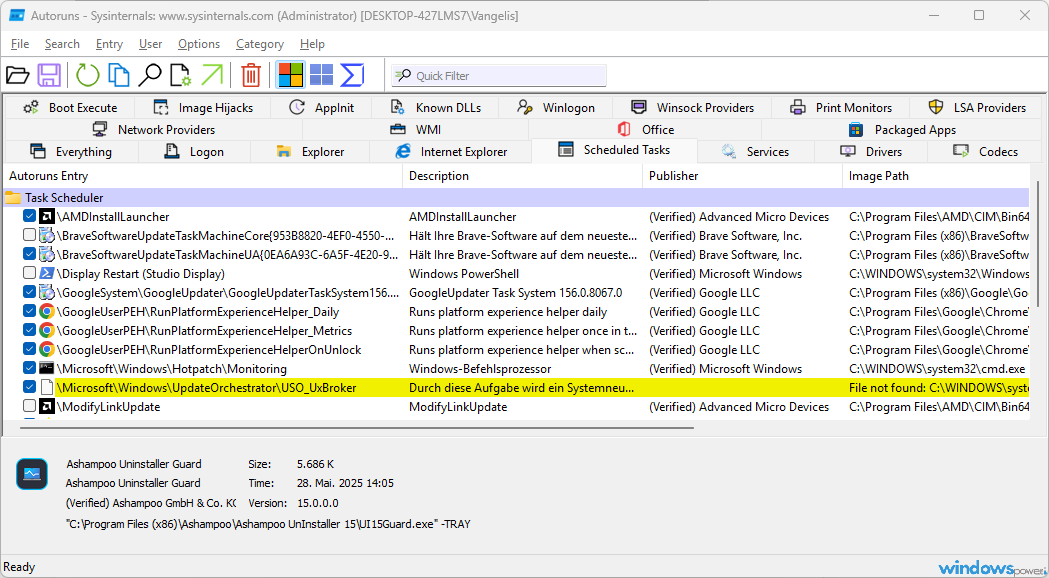The height and width of the screenshot is (578, 1049).
Task: Open the File menu
Action: coord(20,43)
